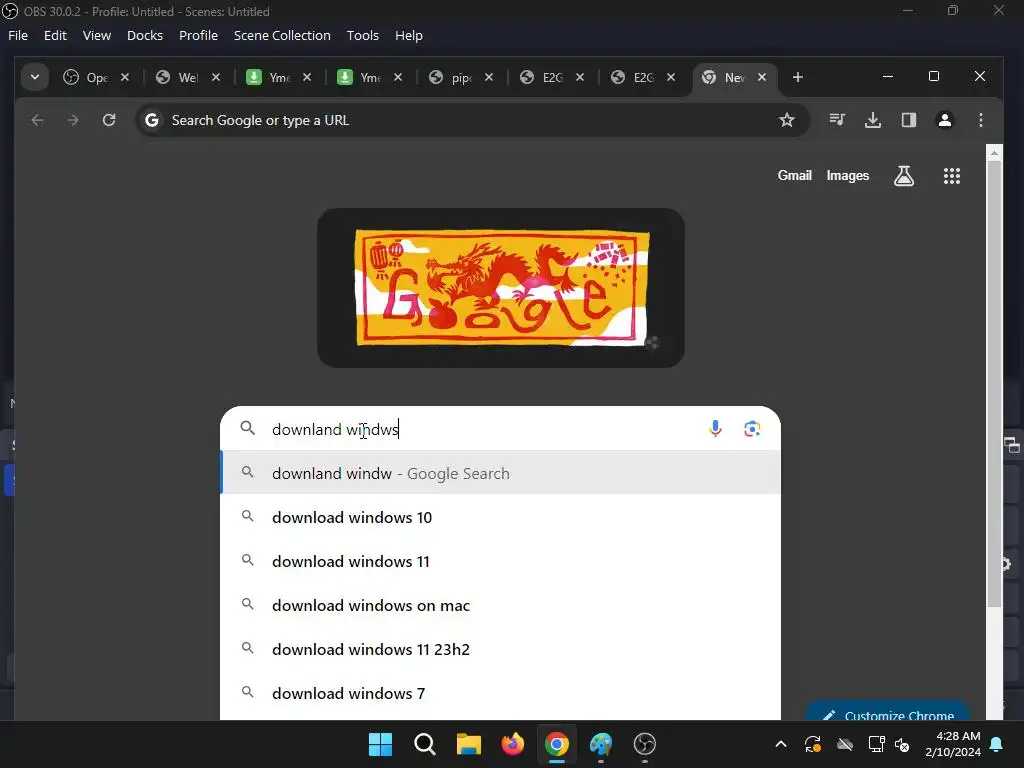Open the OBS Tools menu
Image resolution: width=1024 pixels, height=768 pixels.
[x=362, y=35]
